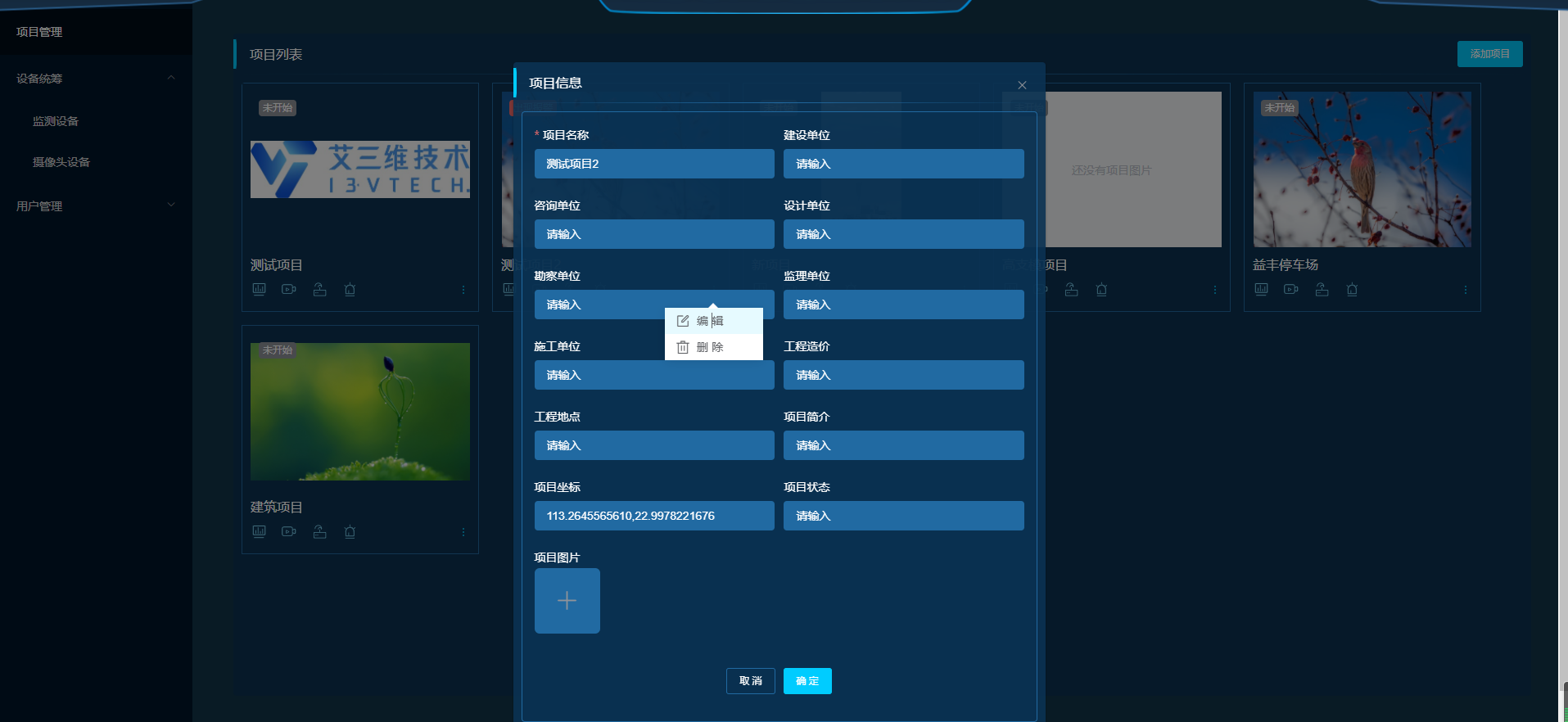
Task: Choose 删除 in the popup menu
Action: pyautogui.click(x=714, y=347)
